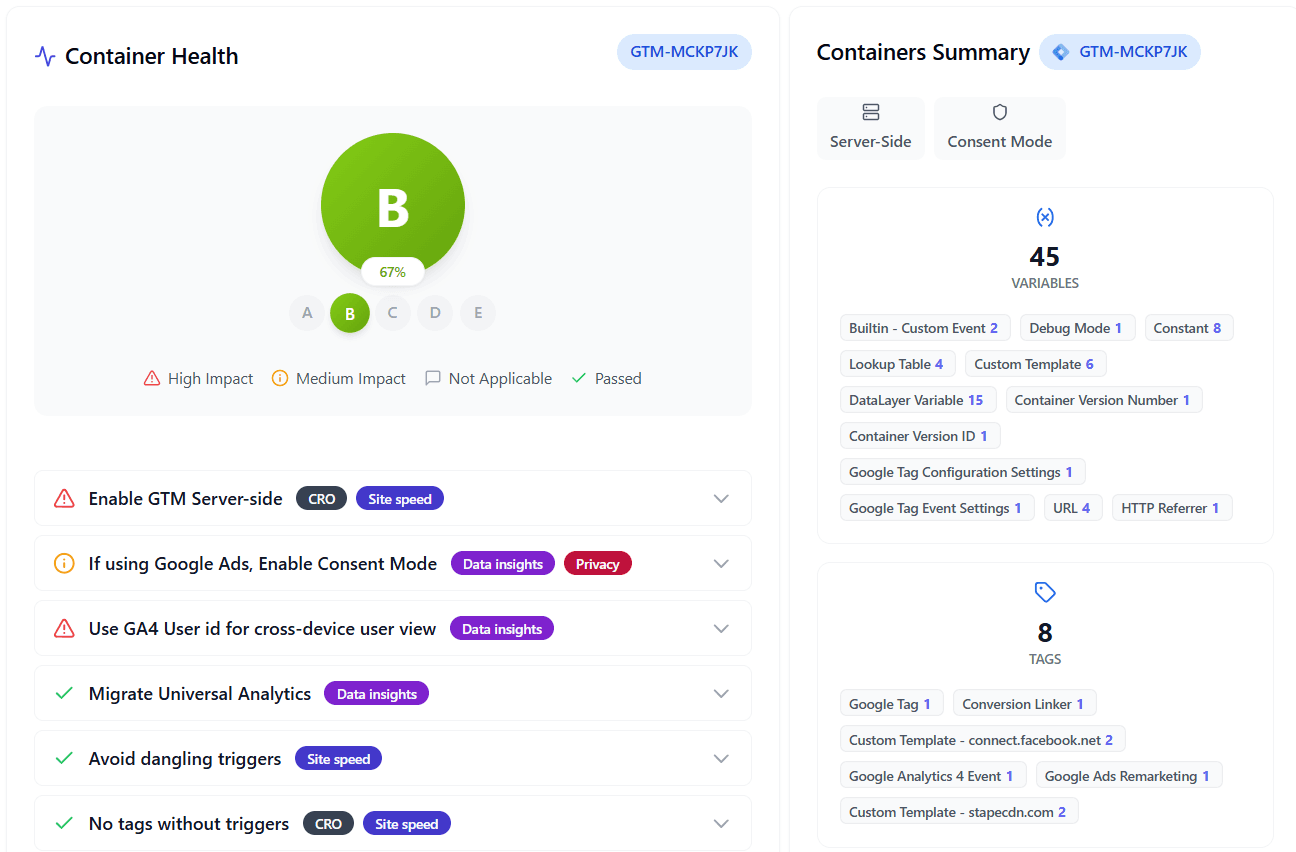
Task: Click the Server-Side stack icon
Action: 871,112
